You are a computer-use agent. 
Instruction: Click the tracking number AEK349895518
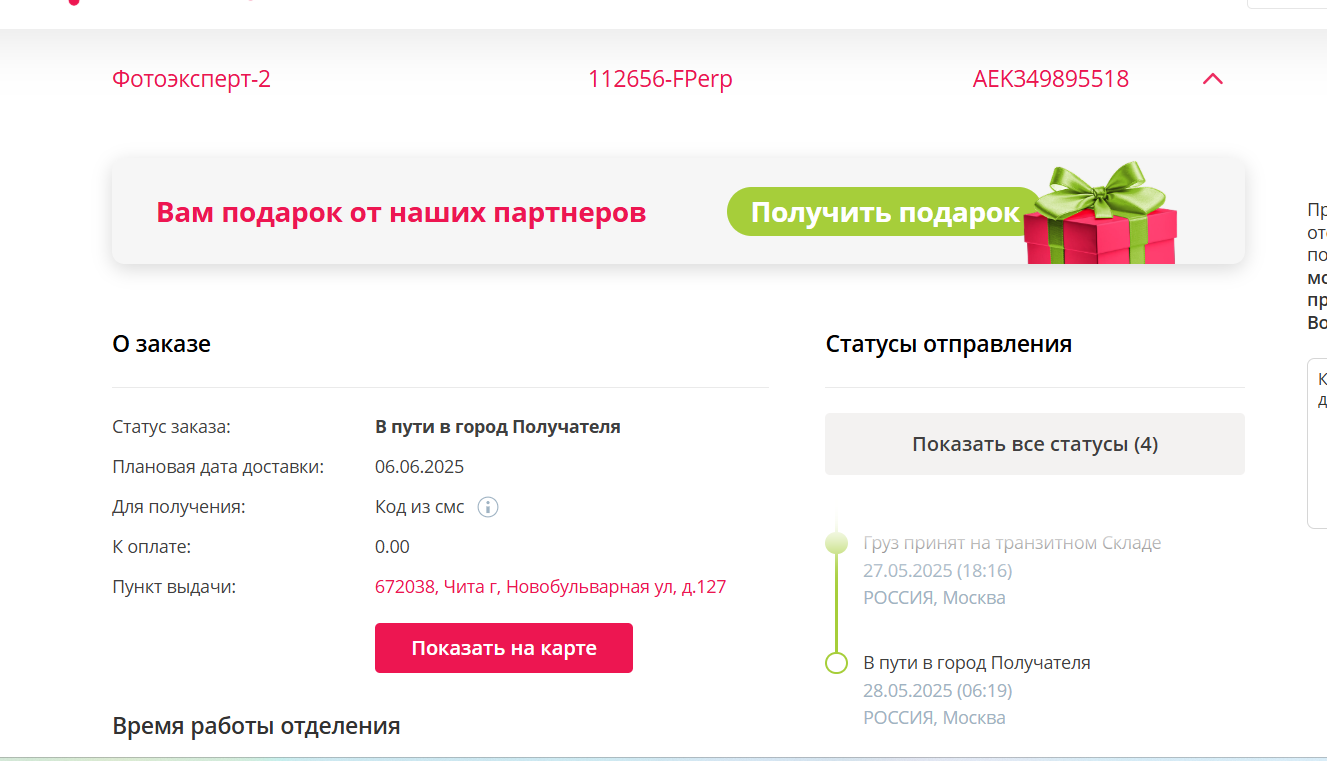1051,79
